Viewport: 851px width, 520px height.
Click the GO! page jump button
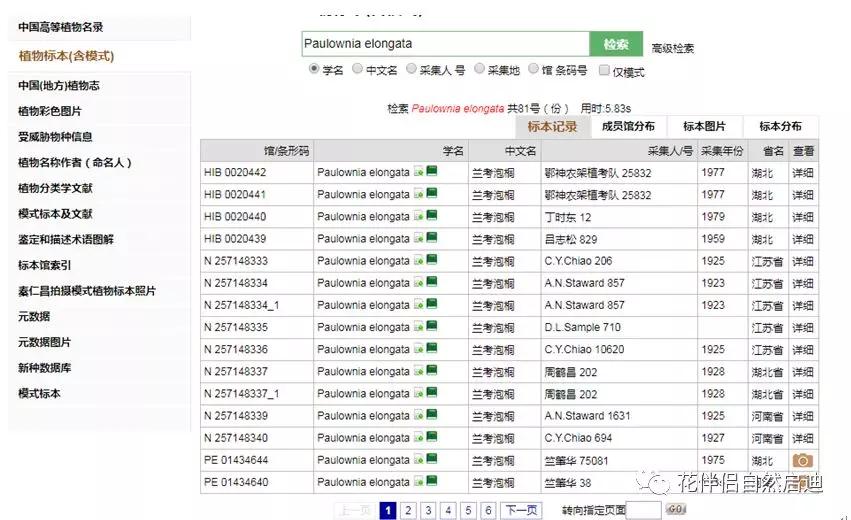(x=676, y=509)
